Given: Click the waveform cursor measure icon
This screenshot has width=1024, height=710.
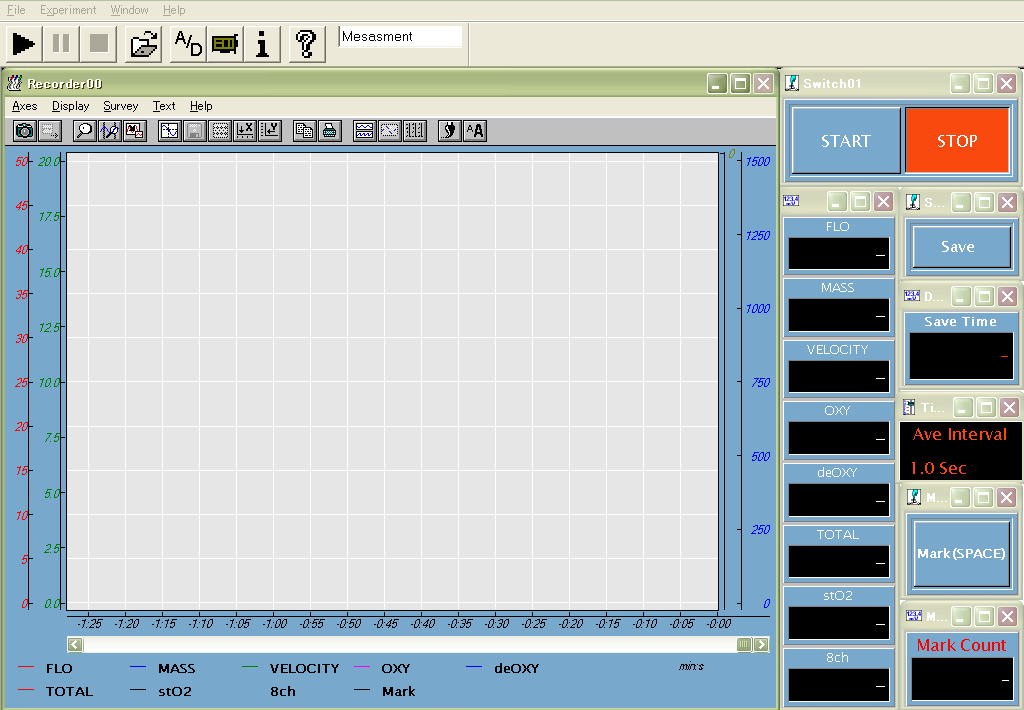Looking at the screenshot, I should point(109,131).
